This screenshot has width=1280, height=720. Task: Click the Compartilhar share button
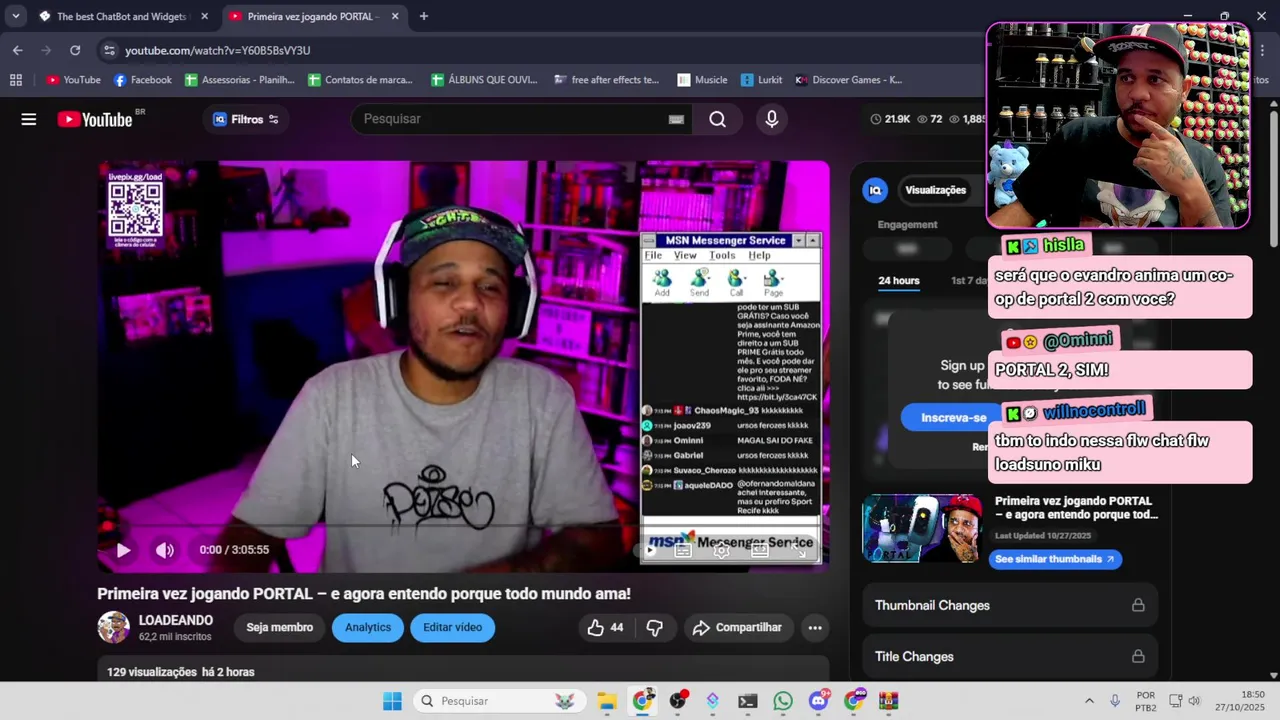[x=737, y=627]
